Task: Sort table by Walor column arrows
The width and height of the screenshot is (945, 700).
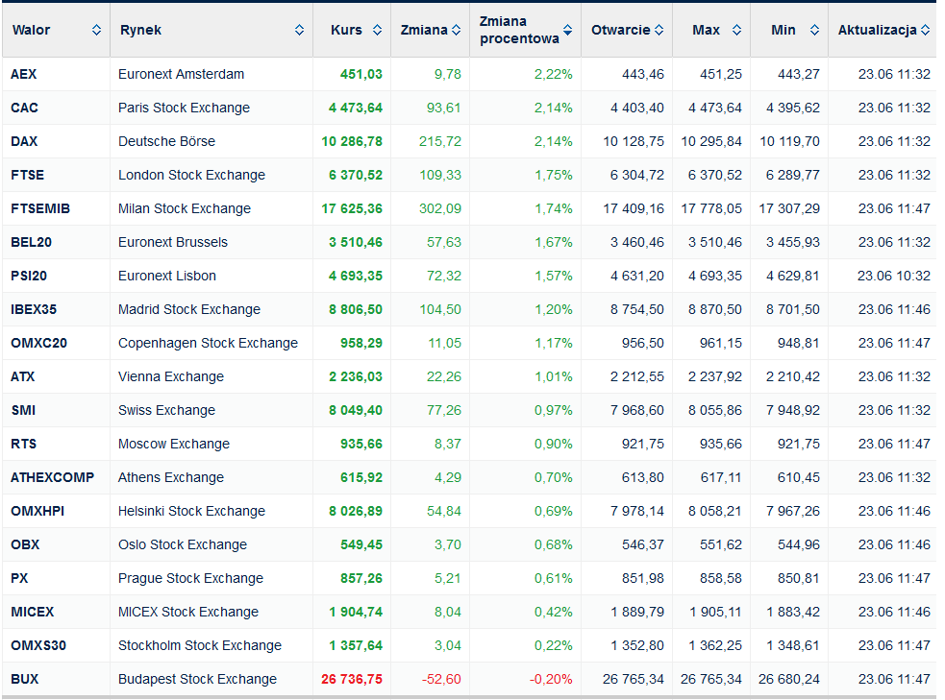Action: (x=96, y=30)
